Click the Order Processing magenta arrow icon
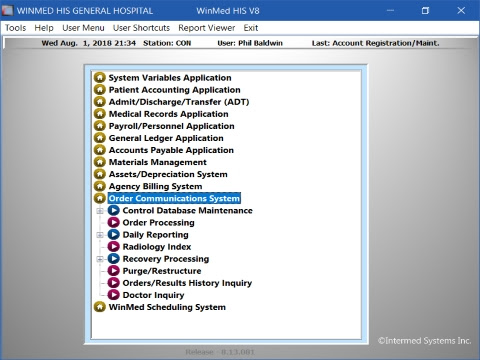 (x=113, y=222)
